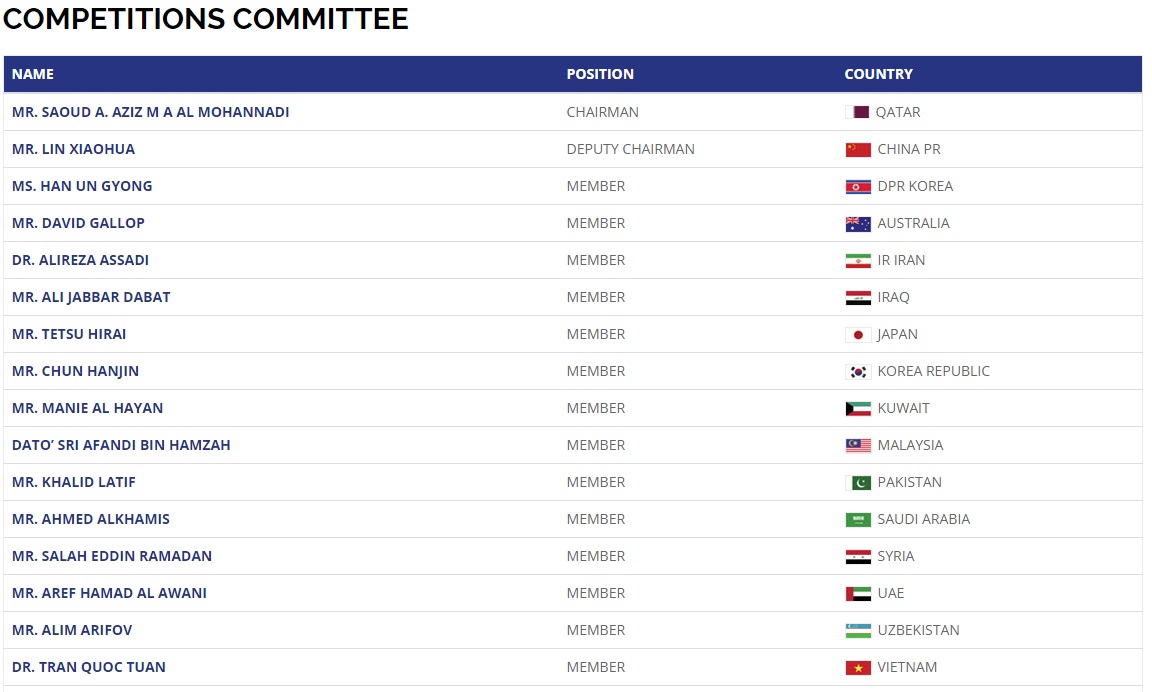Screen dimensions: 1152x692
Task: Click the Japan flag icon
Action: pyautogui.click(x=858, y=335)
